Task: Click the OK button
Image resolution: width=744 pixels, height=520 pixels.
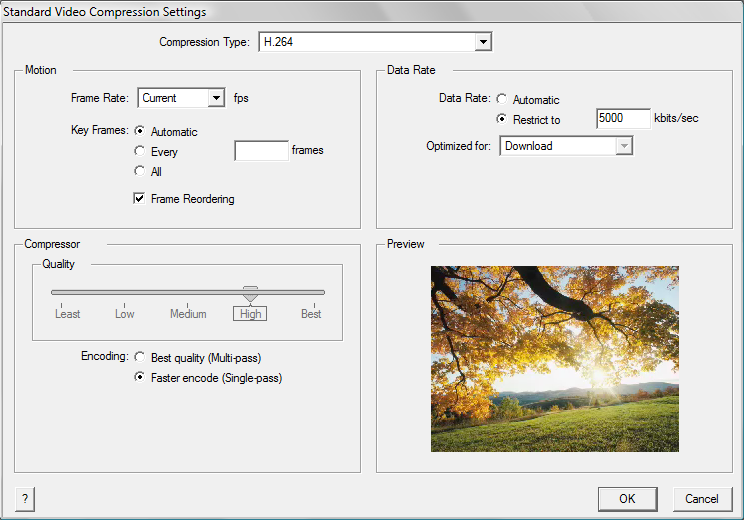Action: pyautogui.click(x=627, y=499)
